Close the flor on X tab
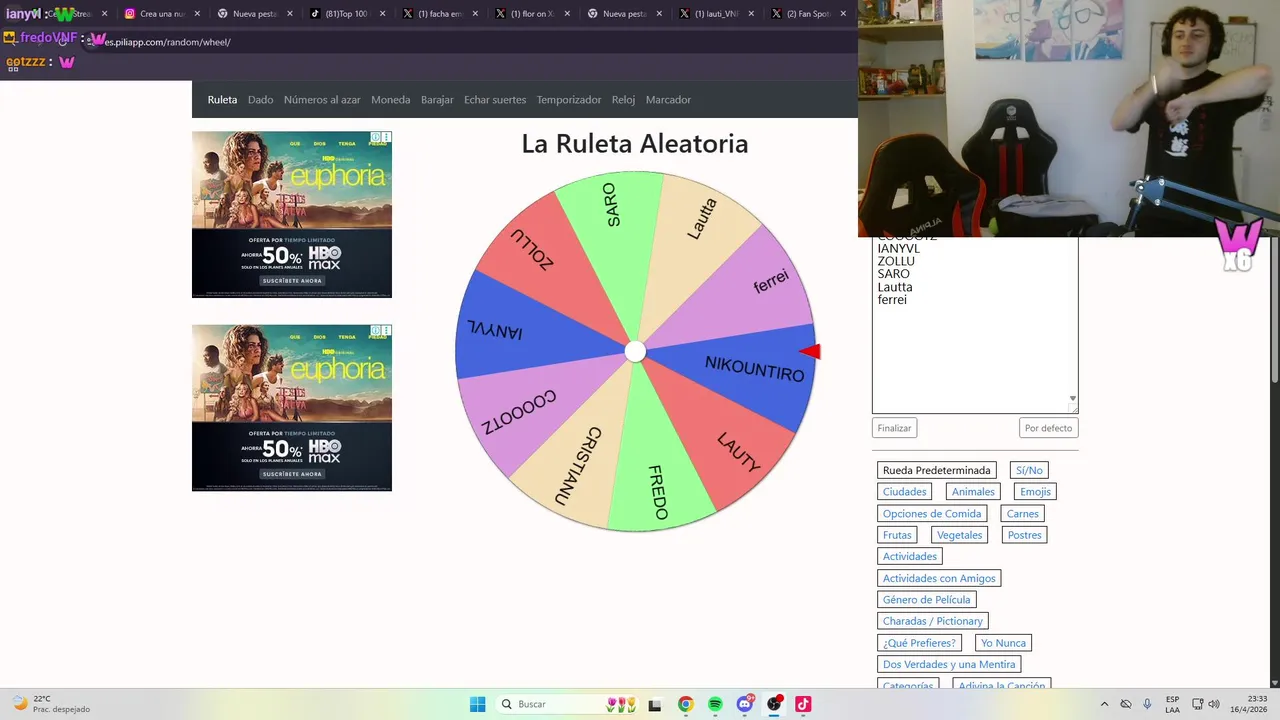Viewport: 1280px width, 720px height. tap(567, 14)
